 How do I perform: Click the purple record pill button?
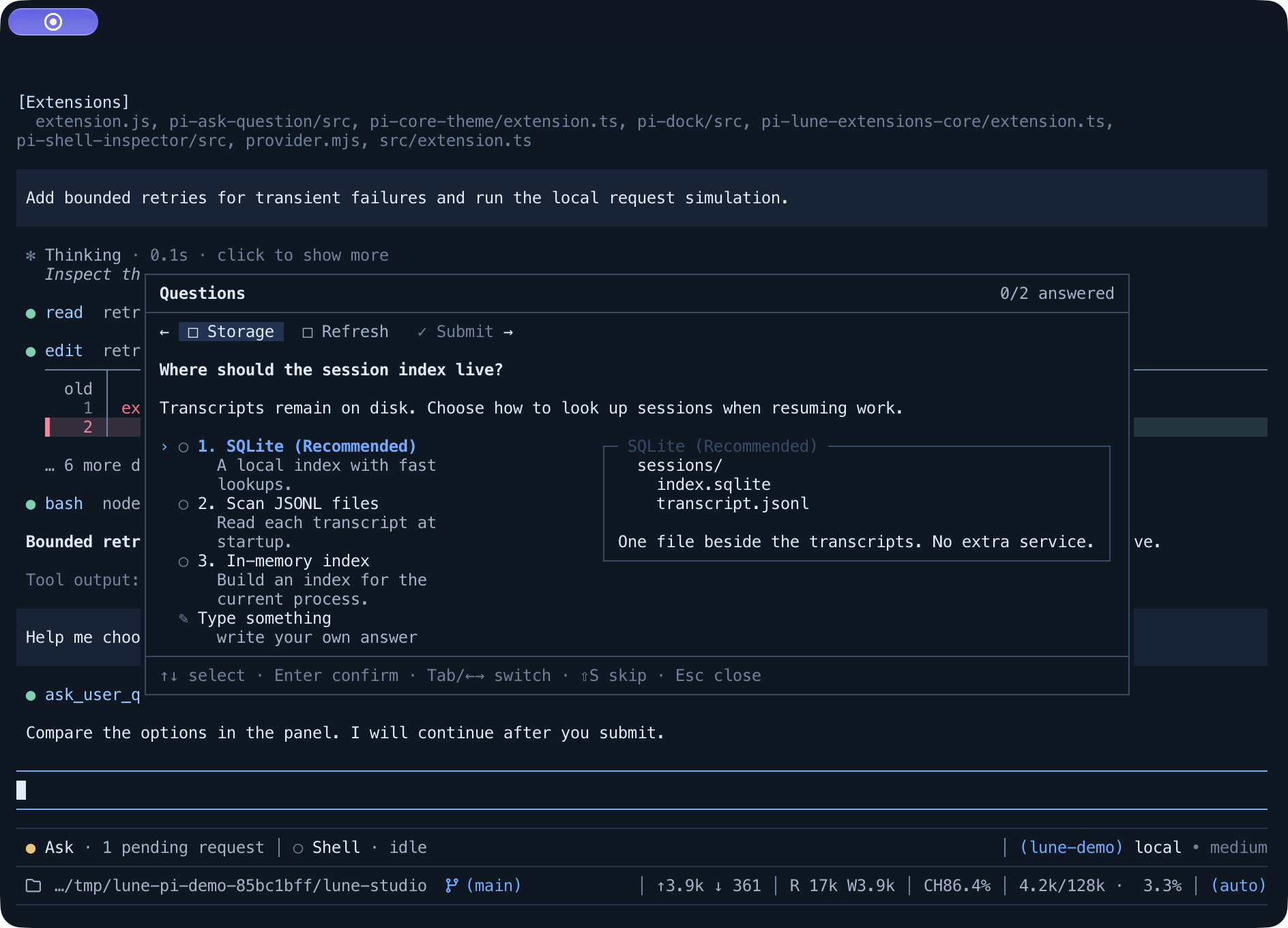pos(53,22)
